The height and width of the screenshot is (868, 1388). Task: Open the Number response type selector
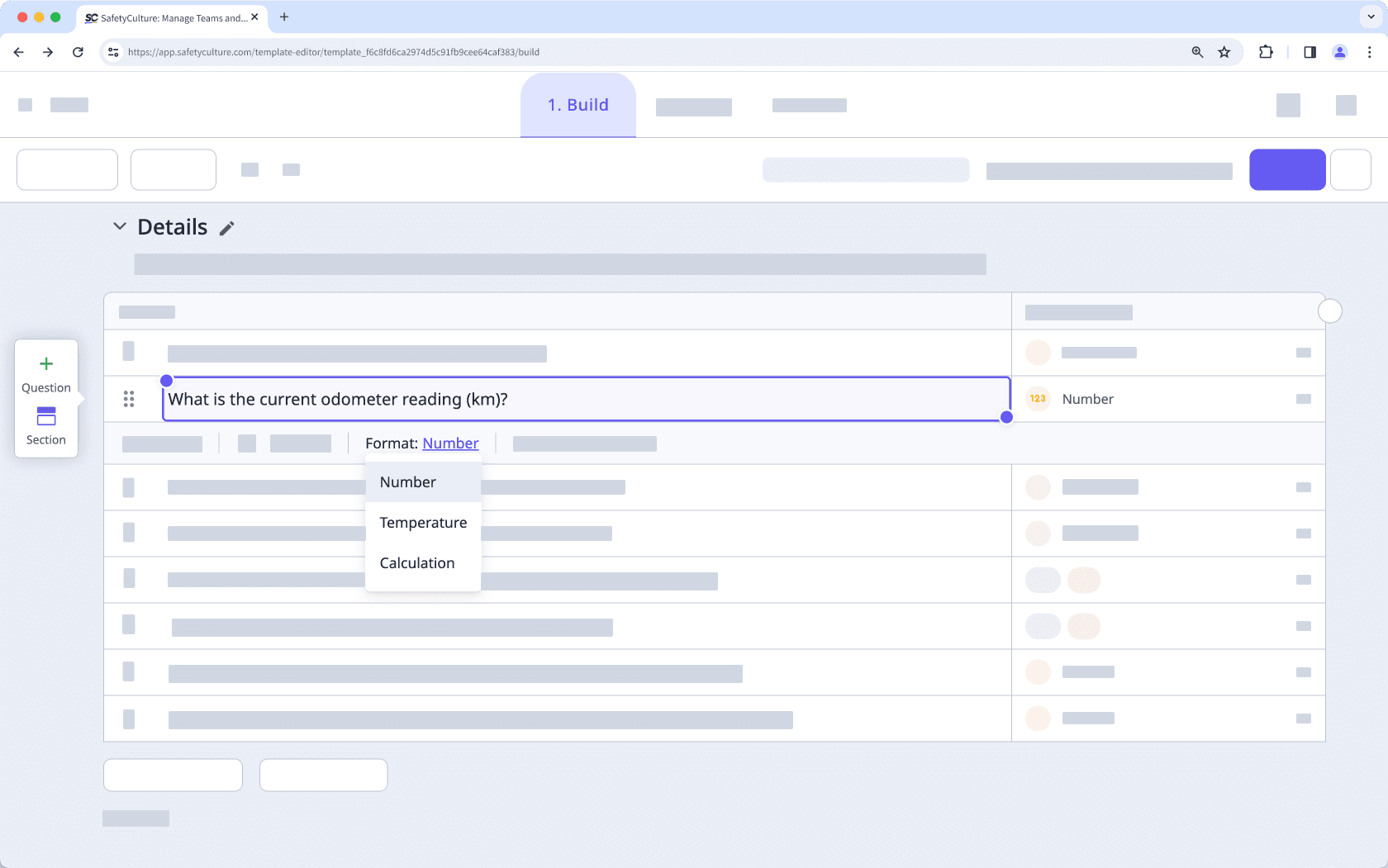[x=1087, y=399]
